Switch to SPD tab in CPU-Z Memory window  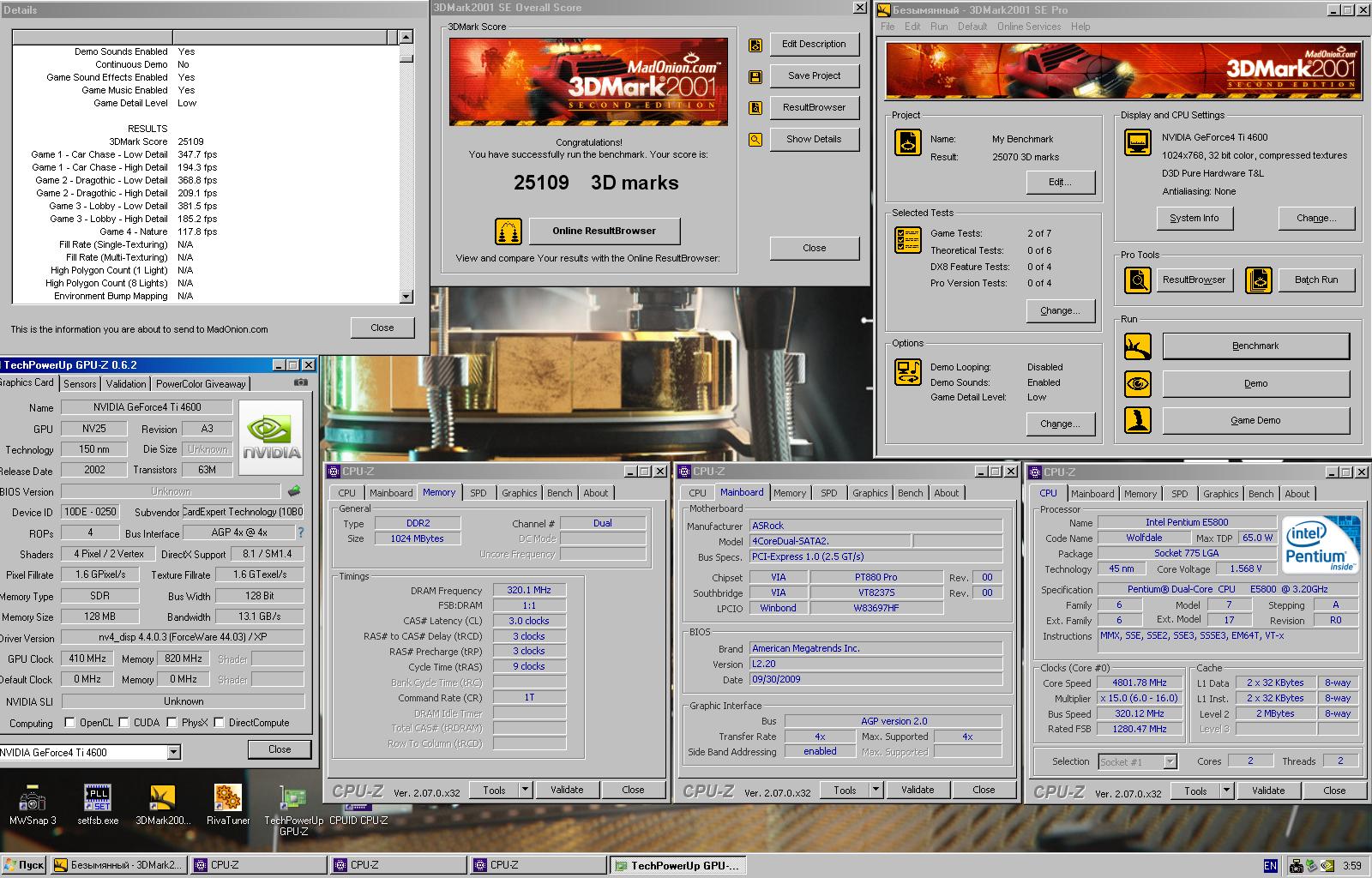click(x=478, y=493)
